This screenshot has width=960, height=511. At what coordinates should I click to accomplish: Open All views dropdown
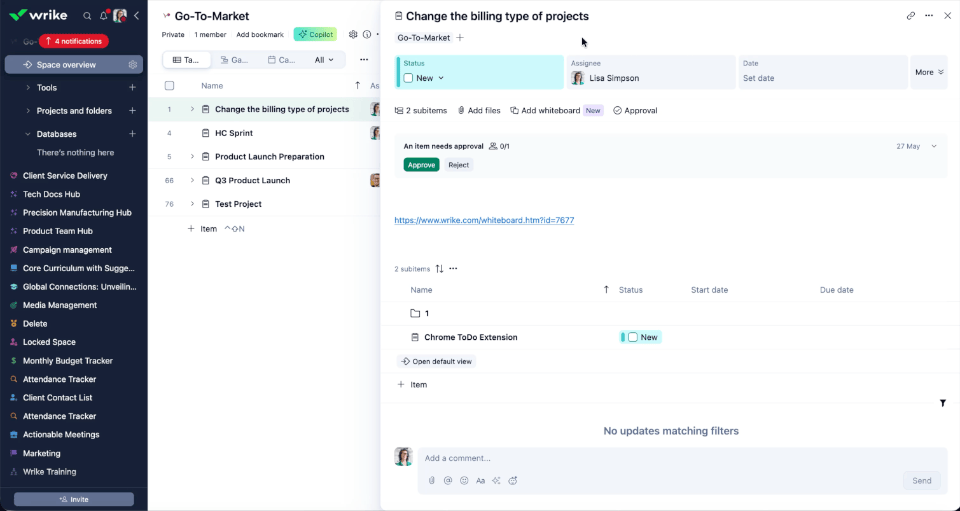(324, 60)
